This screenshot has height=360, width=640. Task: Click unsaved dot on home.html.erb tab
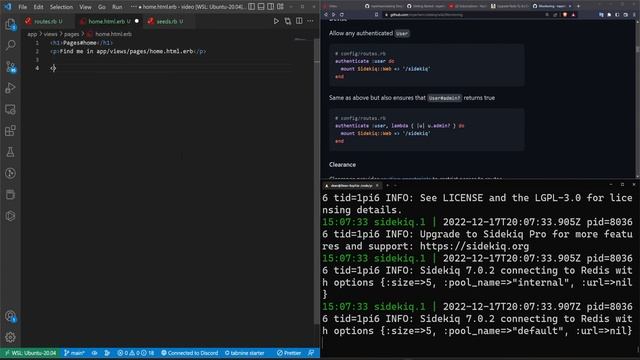pos(137,21)
